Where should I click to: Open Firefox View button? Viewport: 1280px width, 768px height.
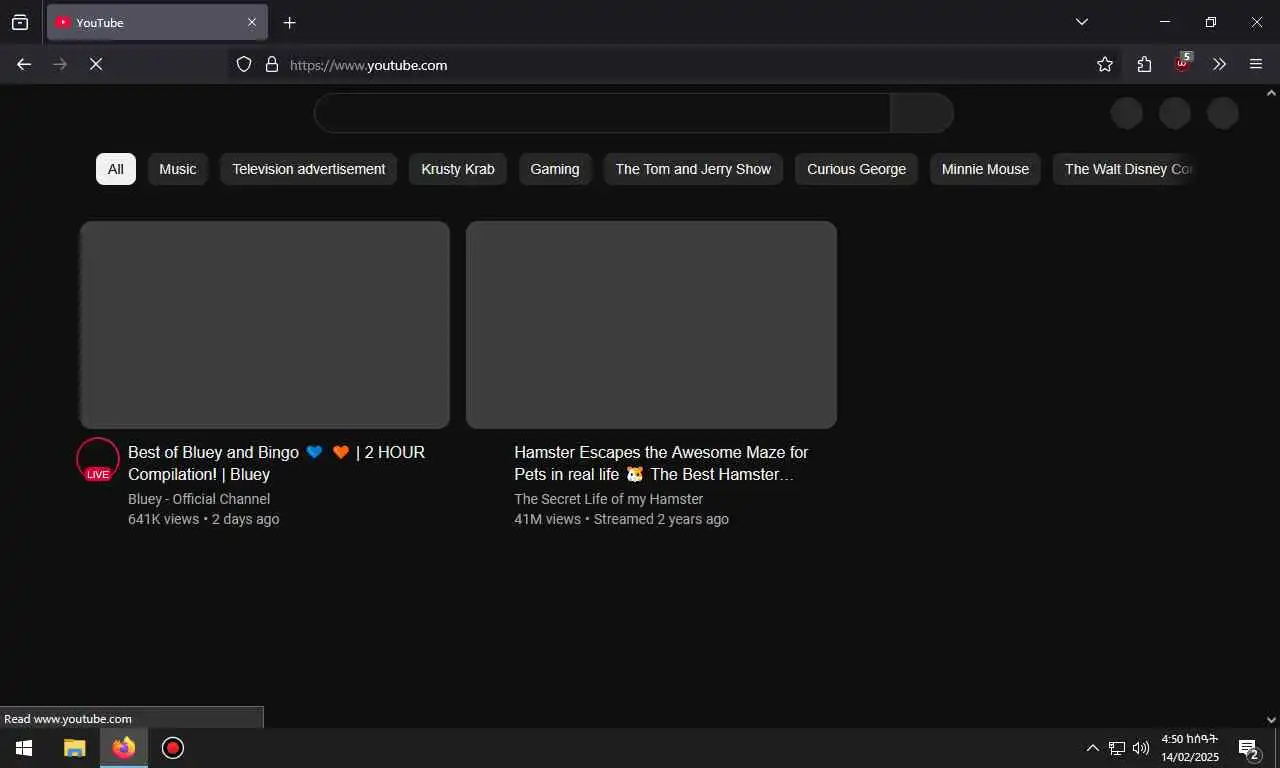tap(20, 22)
